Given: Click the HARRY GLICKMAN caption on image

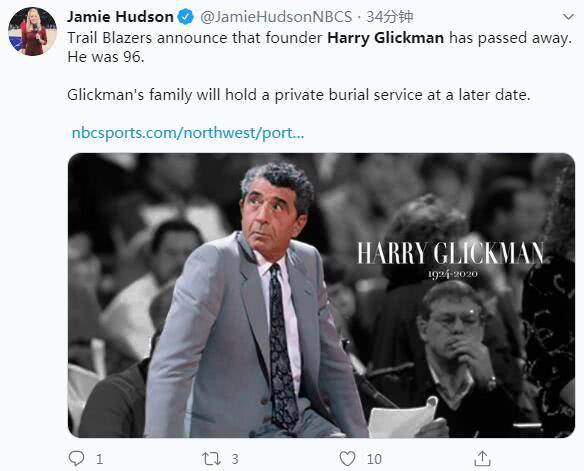Looking at the screenshot, I should [x=450, y=253].
